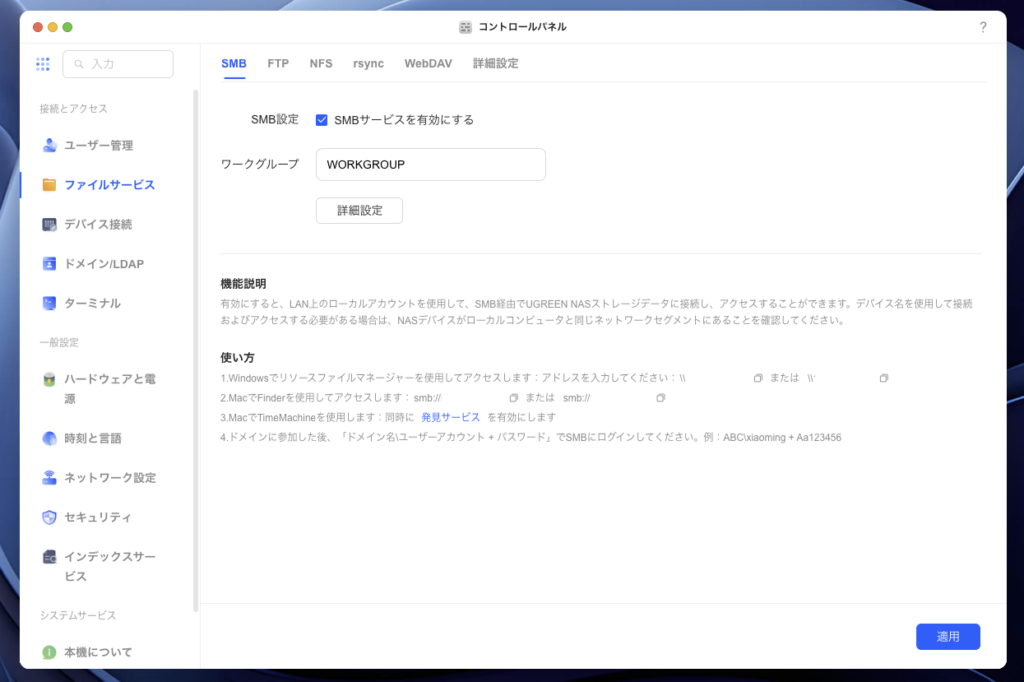Screen dimensions: 1024x682
Task: Click the Terminal (ターミナル) icon
Action: (49, 303)
